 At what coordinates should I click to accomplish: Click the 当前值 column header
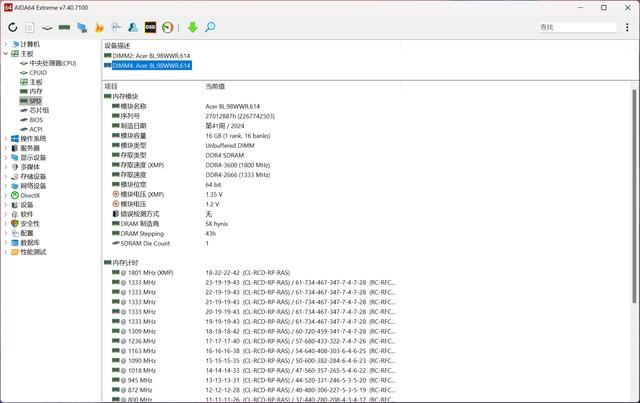click(215, 87)
